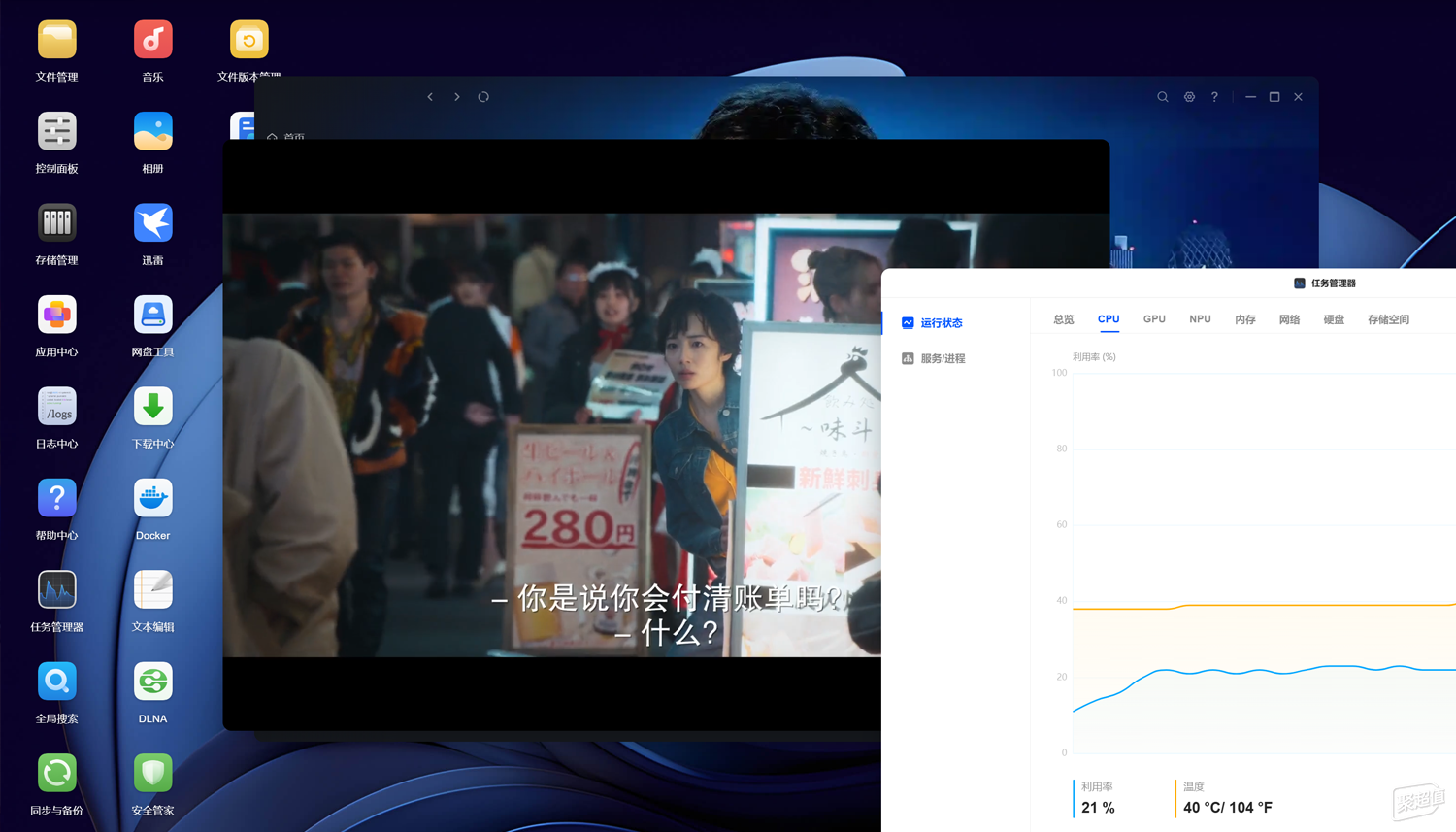Open the 文本编辑 text editor
Viewport: 1456px width, 832px height.
[152, 590]
